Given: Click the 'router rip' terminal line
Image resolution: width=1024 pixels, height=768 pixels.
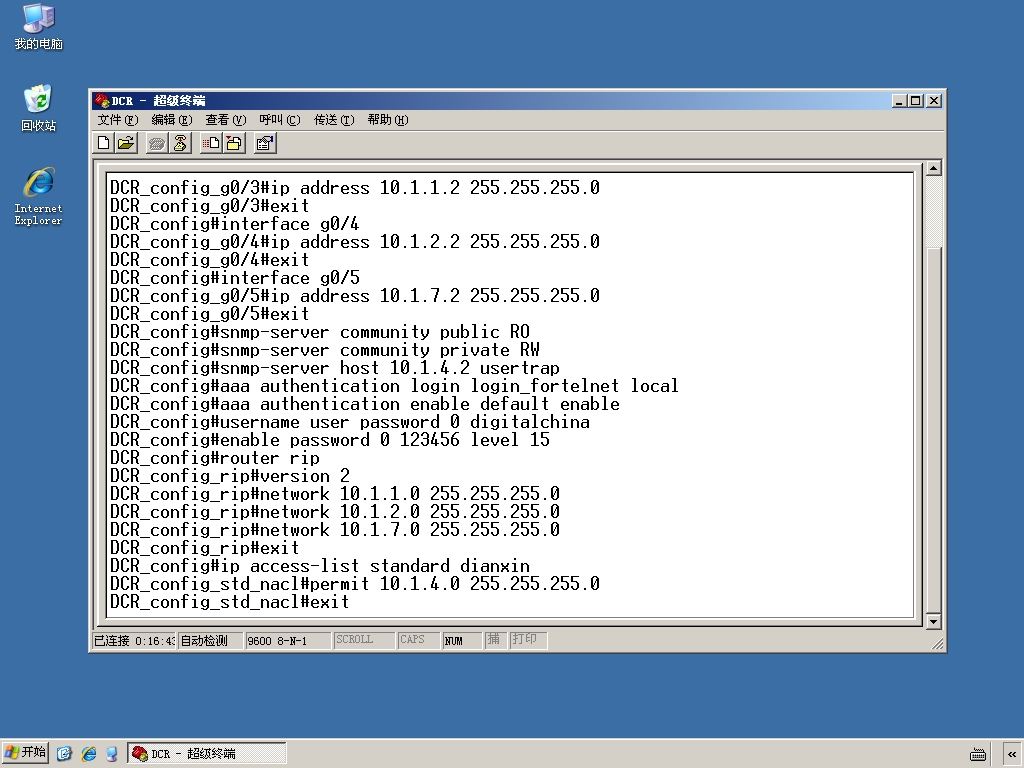Looking at the screenshot, I should pos(215,458).
